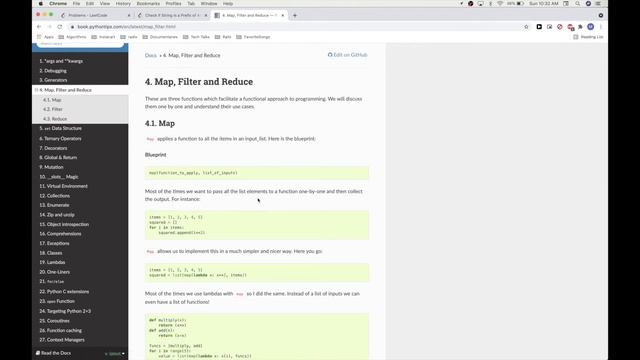Viewport: 640px width, 360px height.
Task: Open the Bookmarks menu
Action: (x=148, y=4)
